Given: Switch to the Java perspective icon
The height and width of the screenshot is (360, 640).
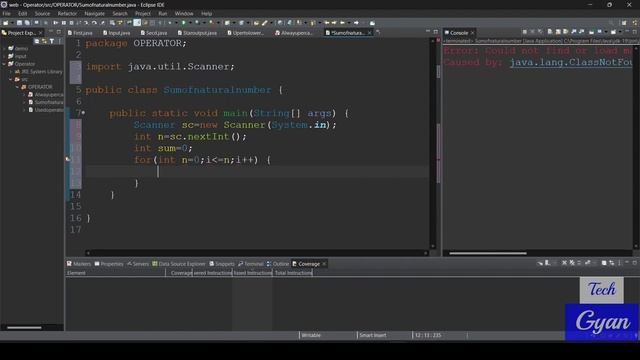Looking at the screenshot, I should click(x=635, y=23).
